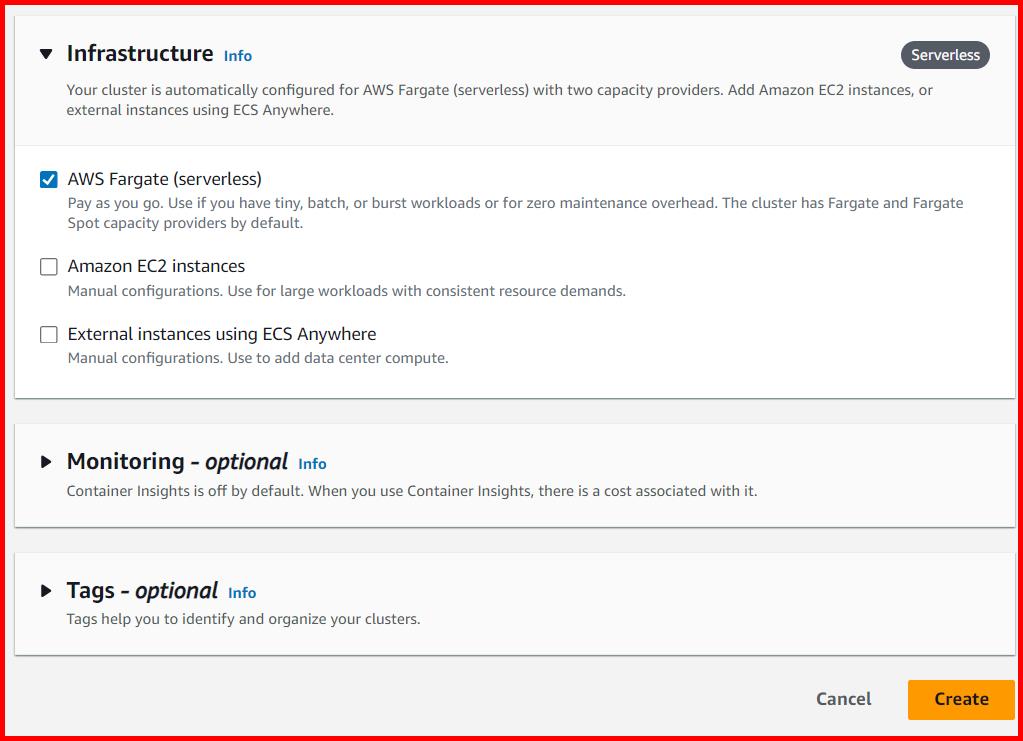Open the Info link beside Infrastructure

tap(237, 56)
